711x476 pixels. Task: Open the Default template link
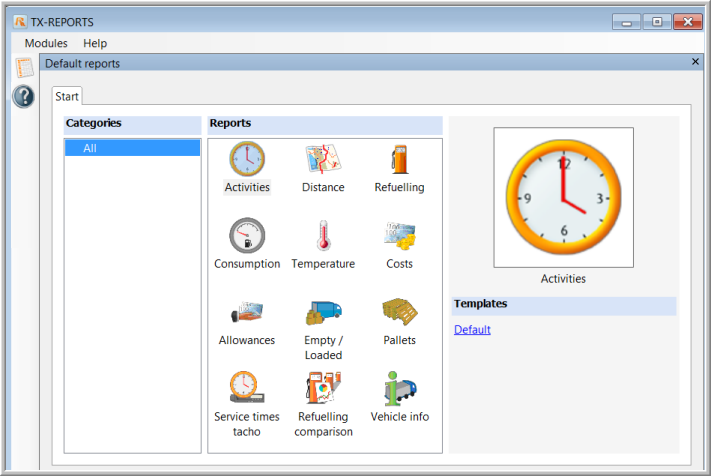(472, 330)
